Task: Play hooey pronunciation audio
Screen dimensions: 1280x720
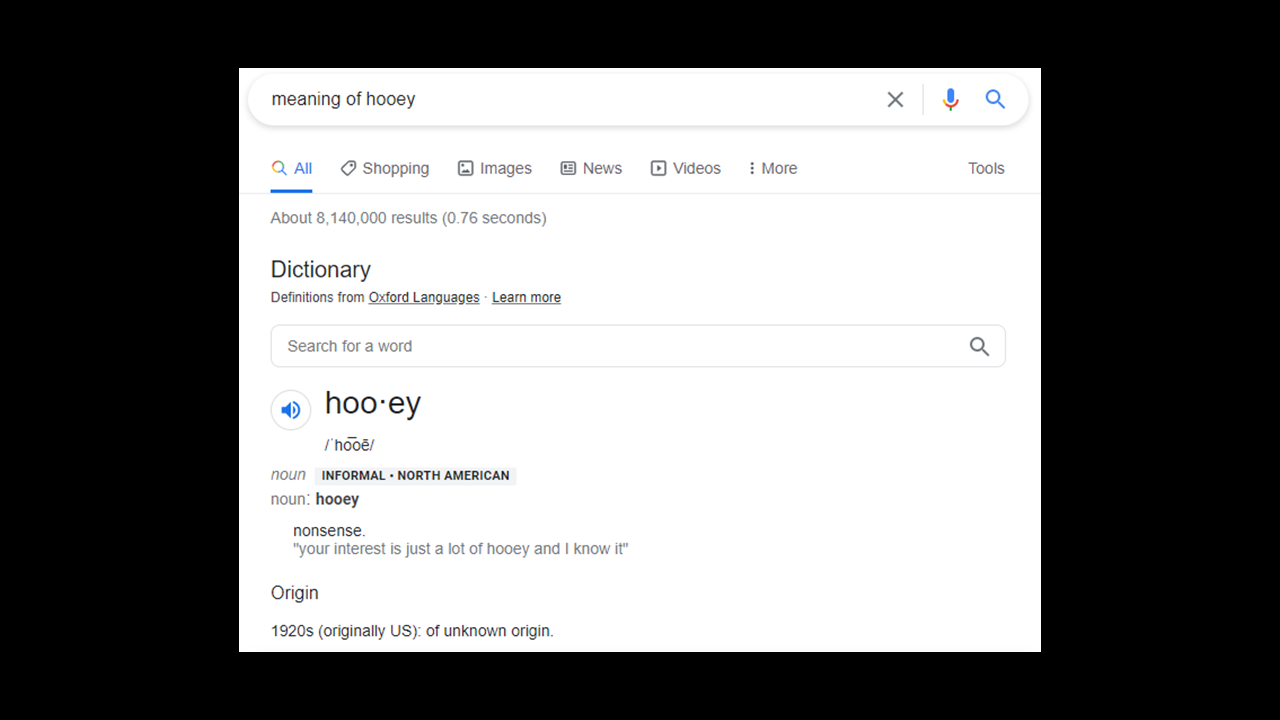Action: [x=291, y=410]
